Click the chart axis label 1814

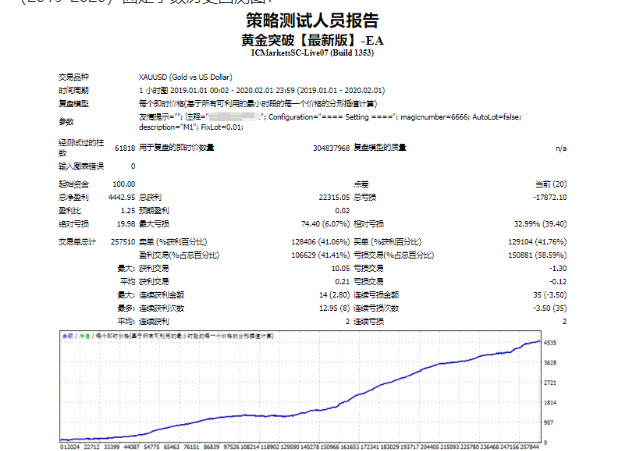click(x=550, y=403)
